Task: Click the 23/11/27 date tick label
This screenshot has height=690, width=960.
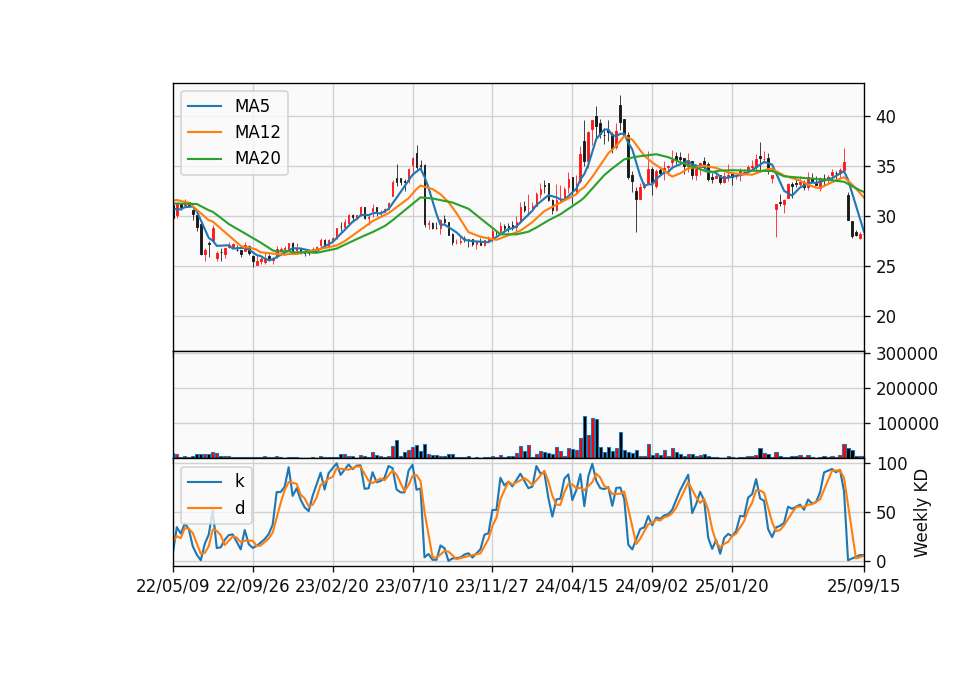Action: click(492, 586)
